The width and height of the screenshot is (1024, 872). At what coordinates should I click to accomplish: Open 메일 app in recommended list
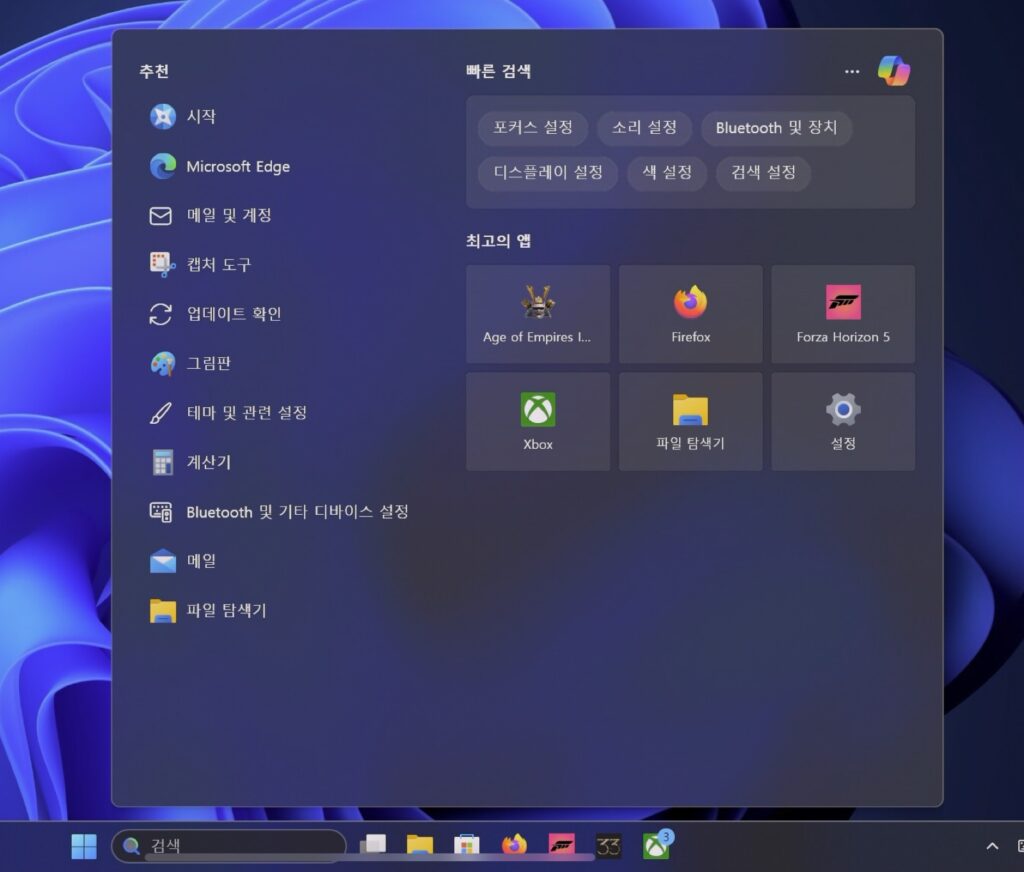[x=183, y=561]
